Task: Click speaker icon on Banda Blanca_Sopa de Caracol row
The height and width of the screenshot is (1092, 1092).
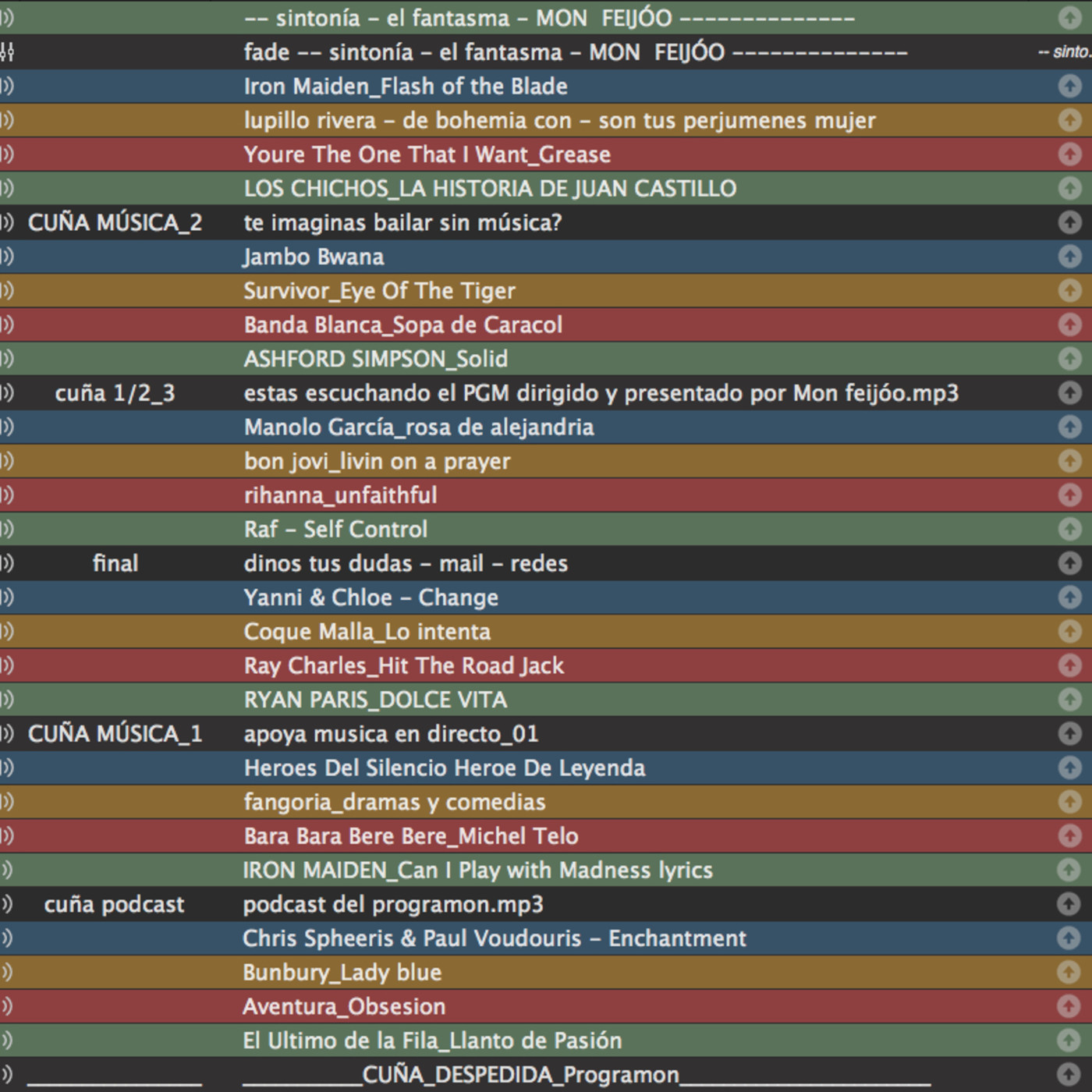Action: pyautogui.click(x=7, y=324)
